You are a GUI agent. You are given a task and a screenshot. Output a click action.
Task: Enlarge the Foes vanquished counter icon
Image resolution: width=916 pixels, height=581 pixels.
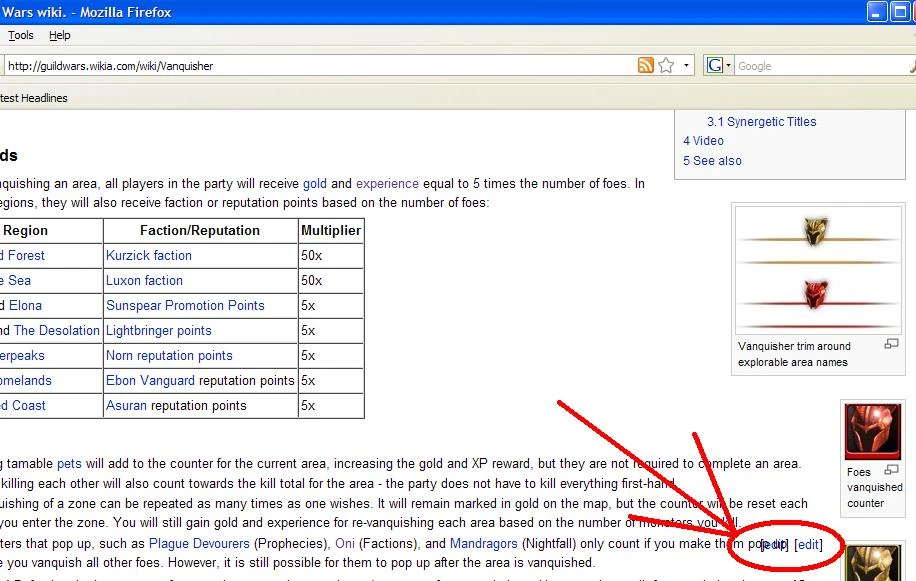pyautogui.click(x=891, y=469)
